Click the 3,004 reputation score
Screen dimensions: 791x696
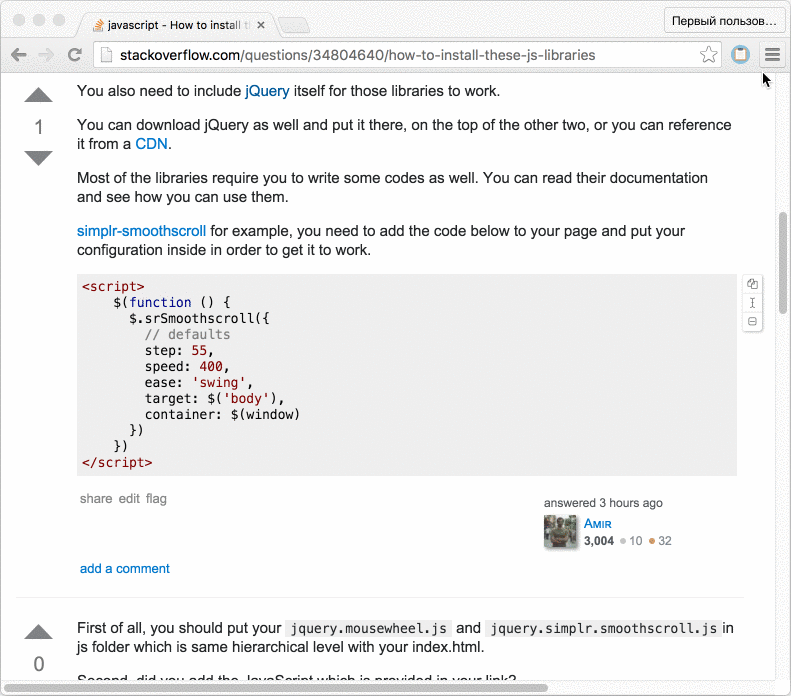(599, 541)
